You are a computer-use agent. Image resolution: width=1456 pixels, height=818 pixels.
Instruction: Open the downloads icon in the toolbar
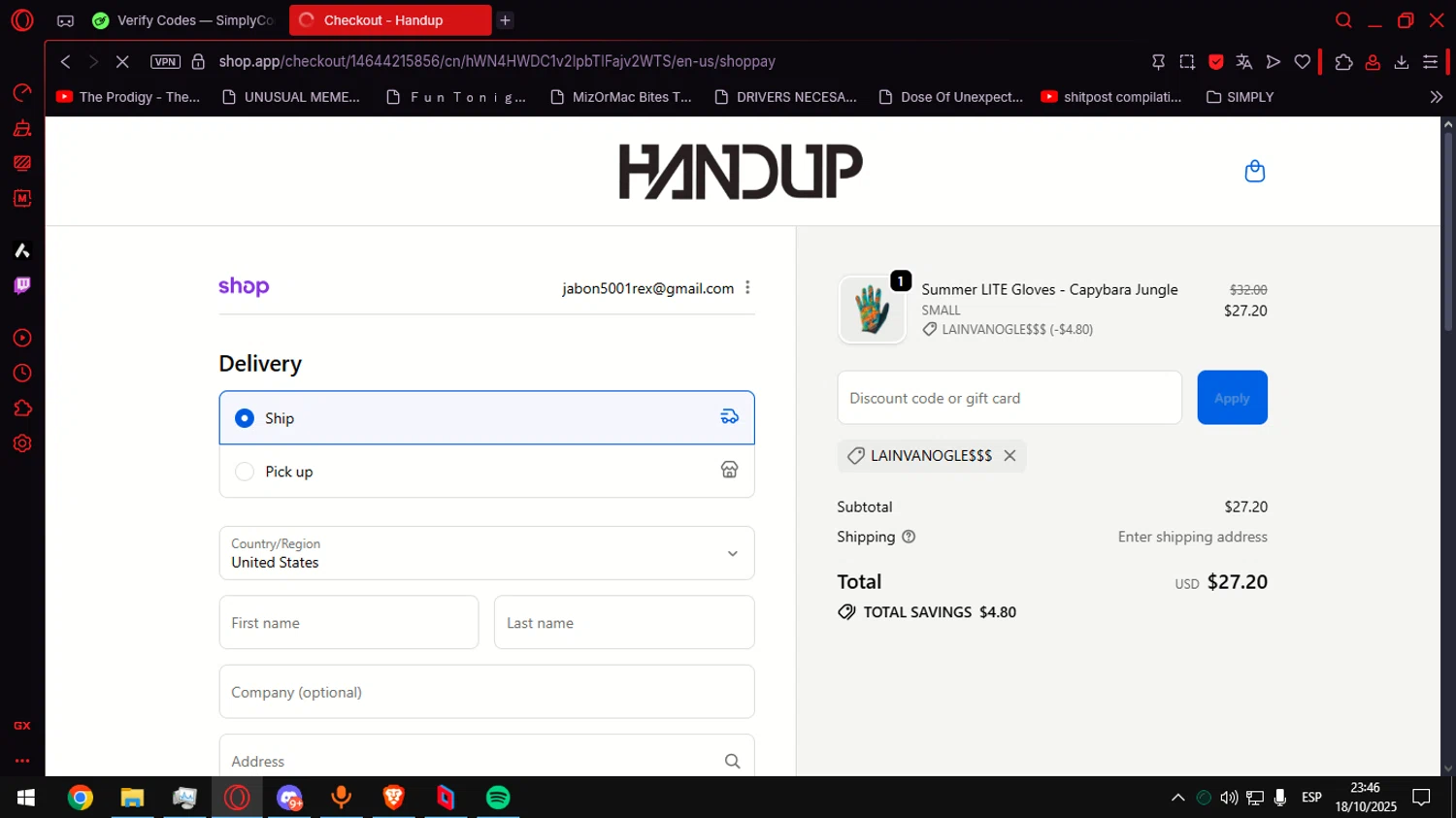pyautogui.click(x=1402, y=61)
